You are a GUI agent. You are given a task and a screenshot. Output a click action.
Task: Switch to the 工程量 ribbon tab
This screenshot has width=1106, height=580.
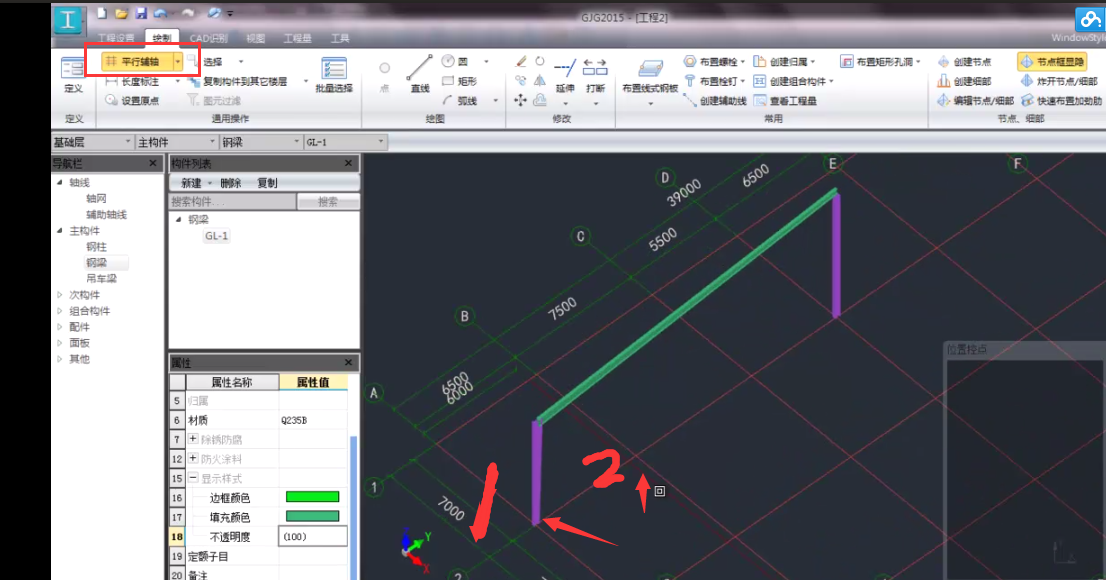click(x=297, y=38)
